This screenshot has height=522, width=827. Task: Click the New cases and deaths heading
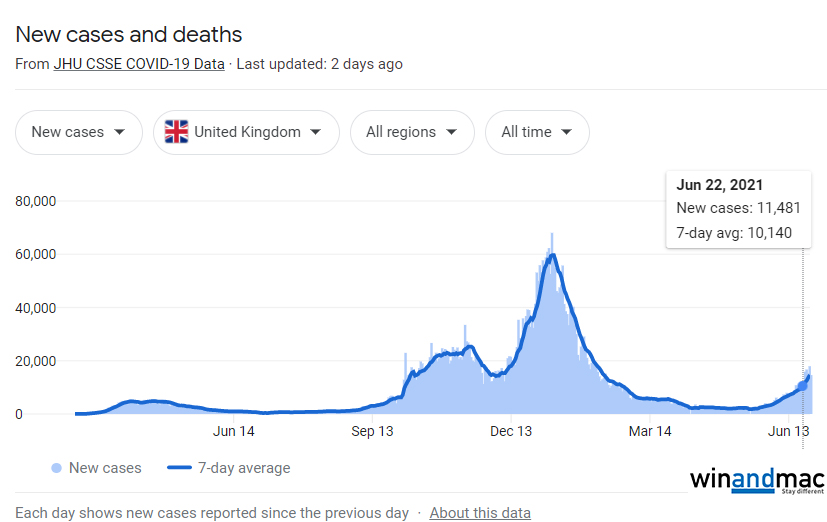[129, 34]
